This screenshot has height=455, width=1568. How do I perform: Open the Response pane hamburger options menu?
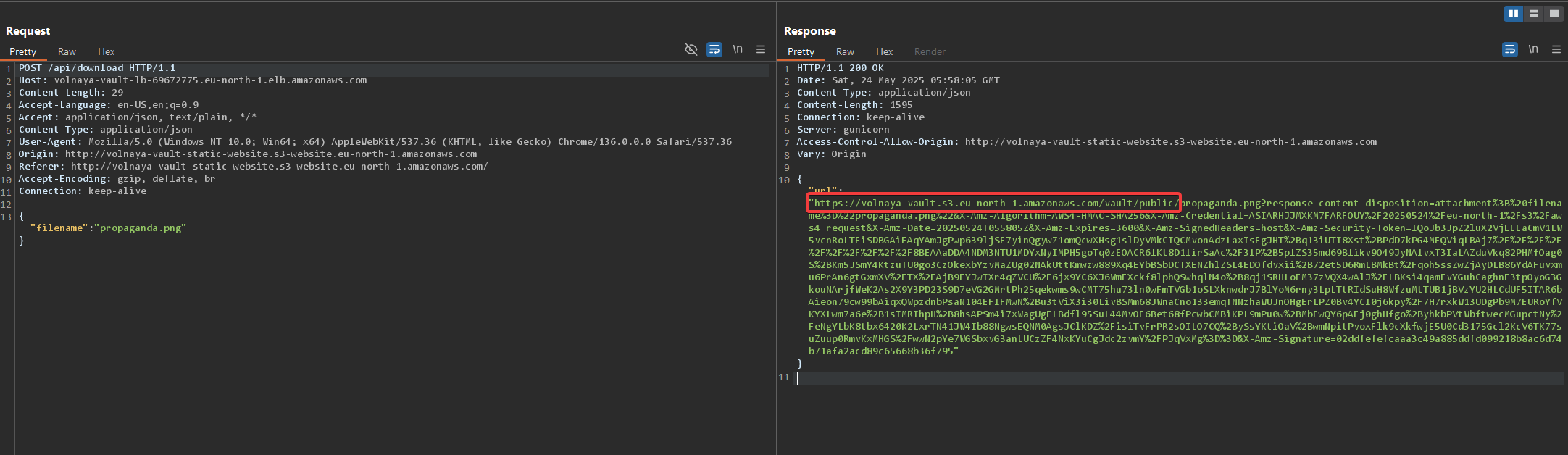click(x=1556, y=49)
